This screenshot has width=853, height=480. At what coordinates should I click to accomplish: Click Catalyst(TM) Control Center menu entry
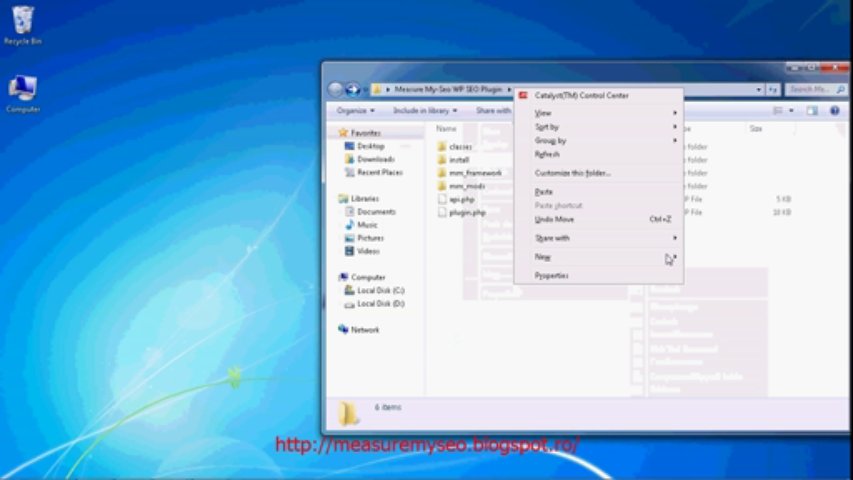tap(581, 96)
